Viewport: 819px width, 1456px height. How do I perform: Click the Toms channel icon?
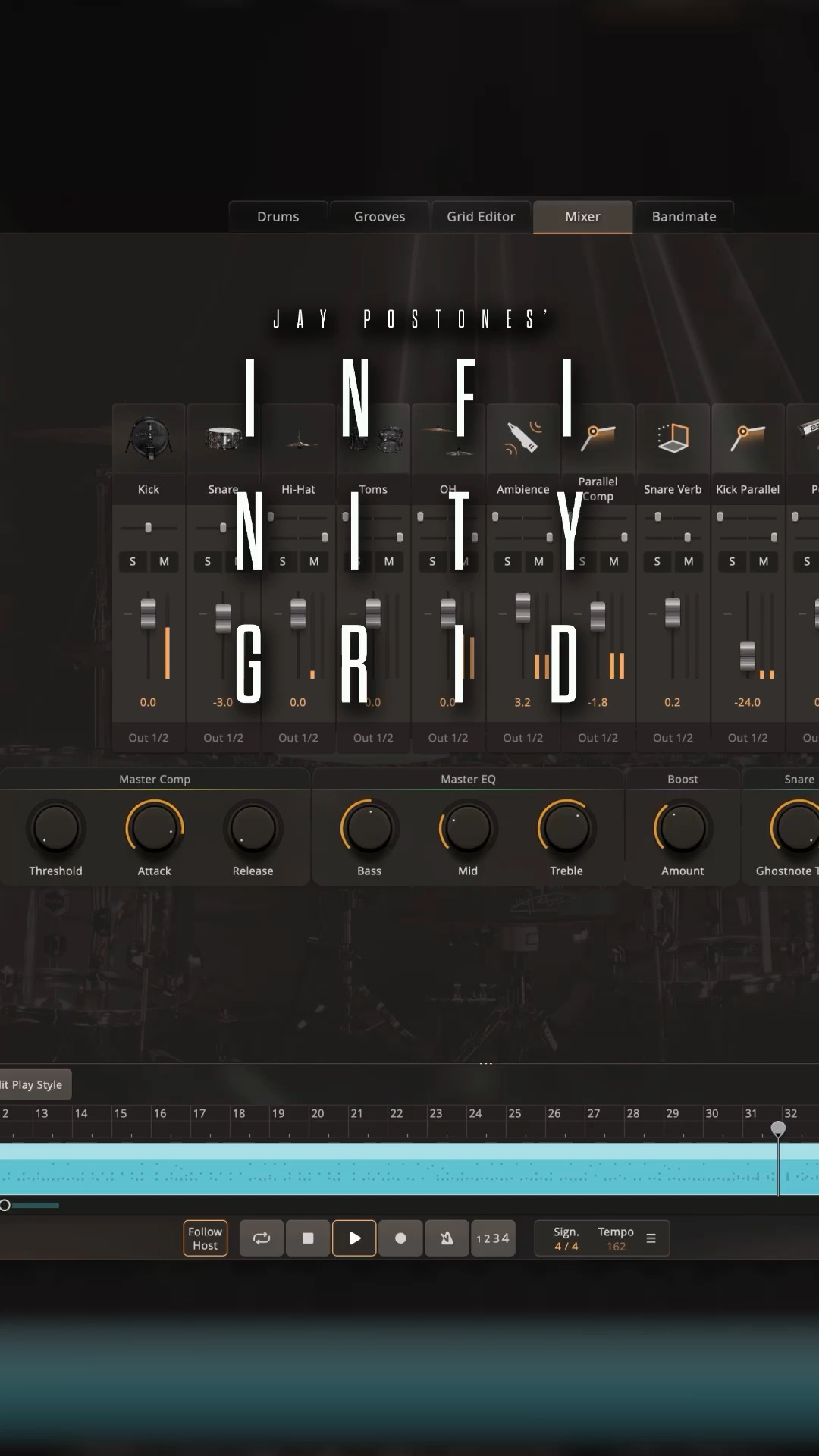376,438
